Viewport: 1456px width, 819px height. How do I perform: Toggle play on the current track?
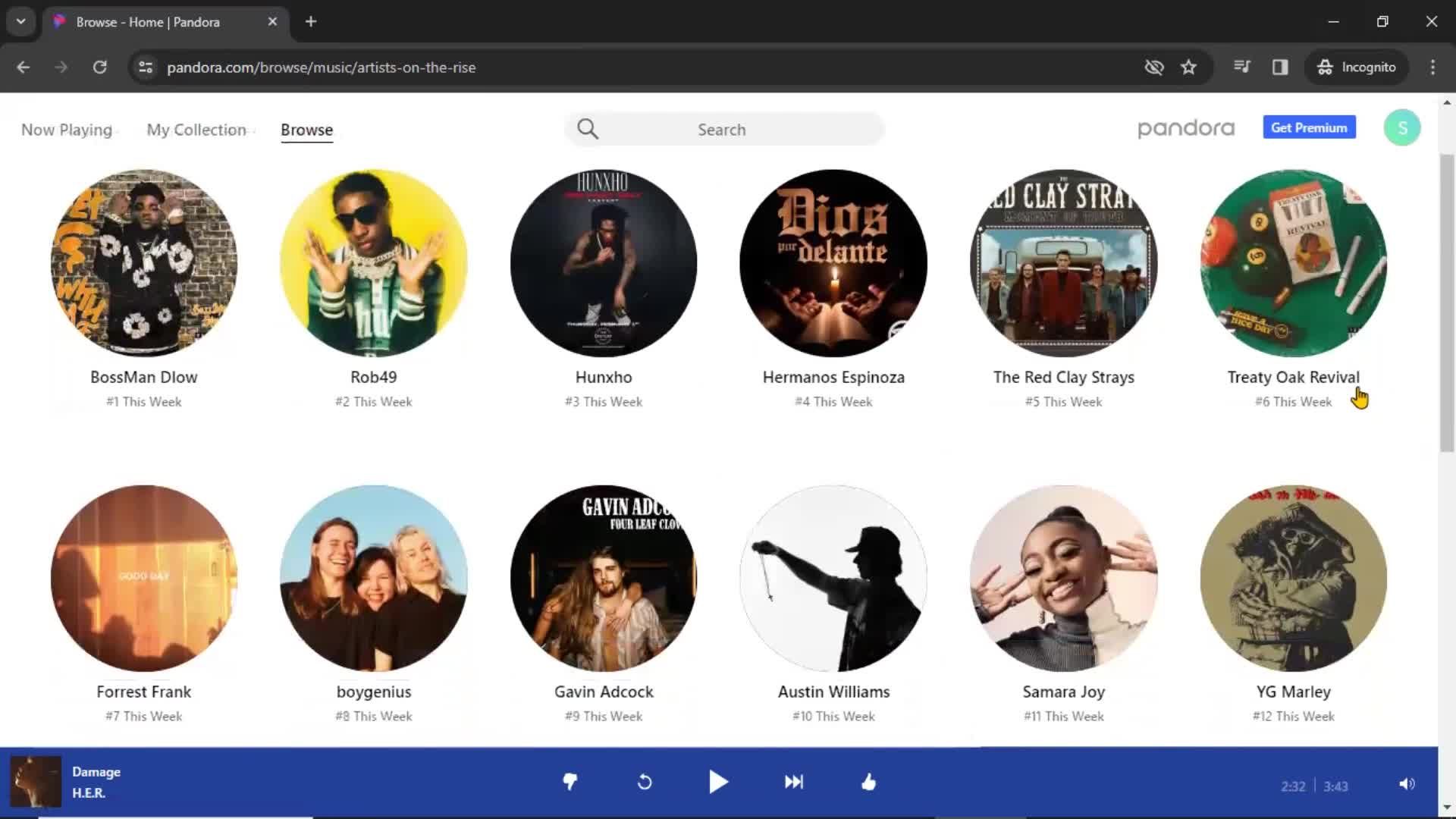click(719, 782)
